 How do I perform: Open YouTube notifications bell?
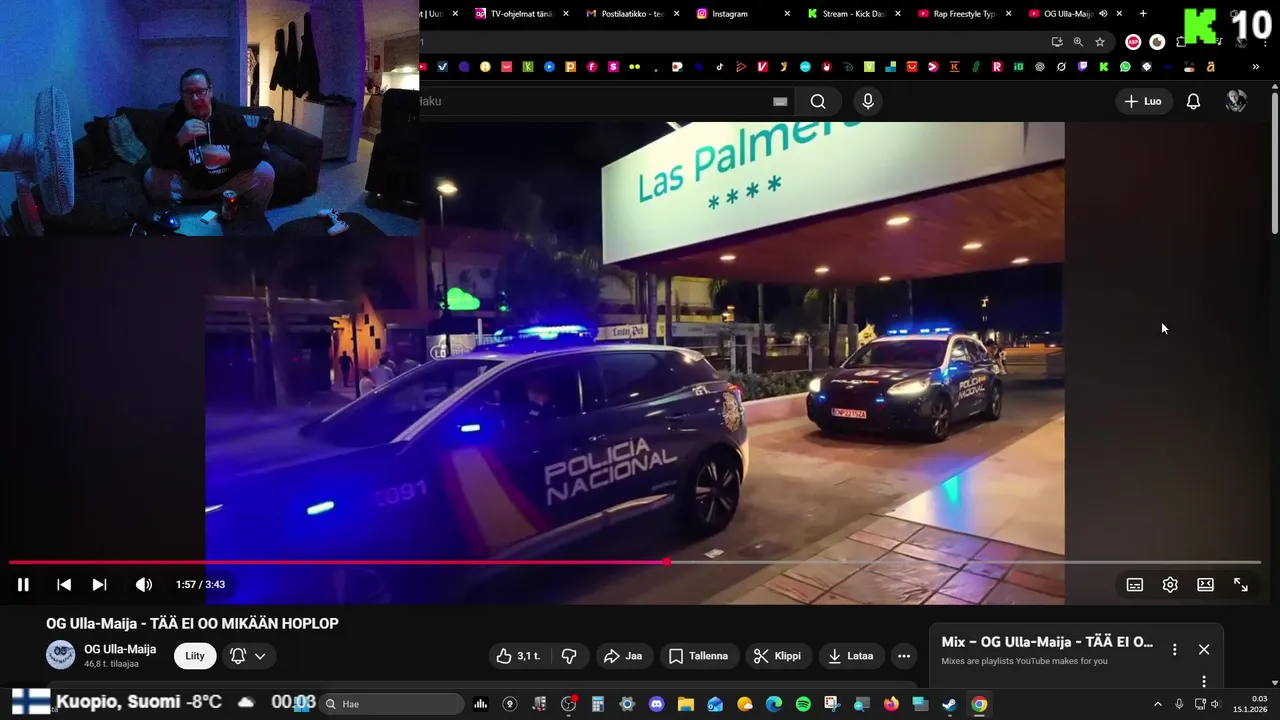tap(1193, 101)
